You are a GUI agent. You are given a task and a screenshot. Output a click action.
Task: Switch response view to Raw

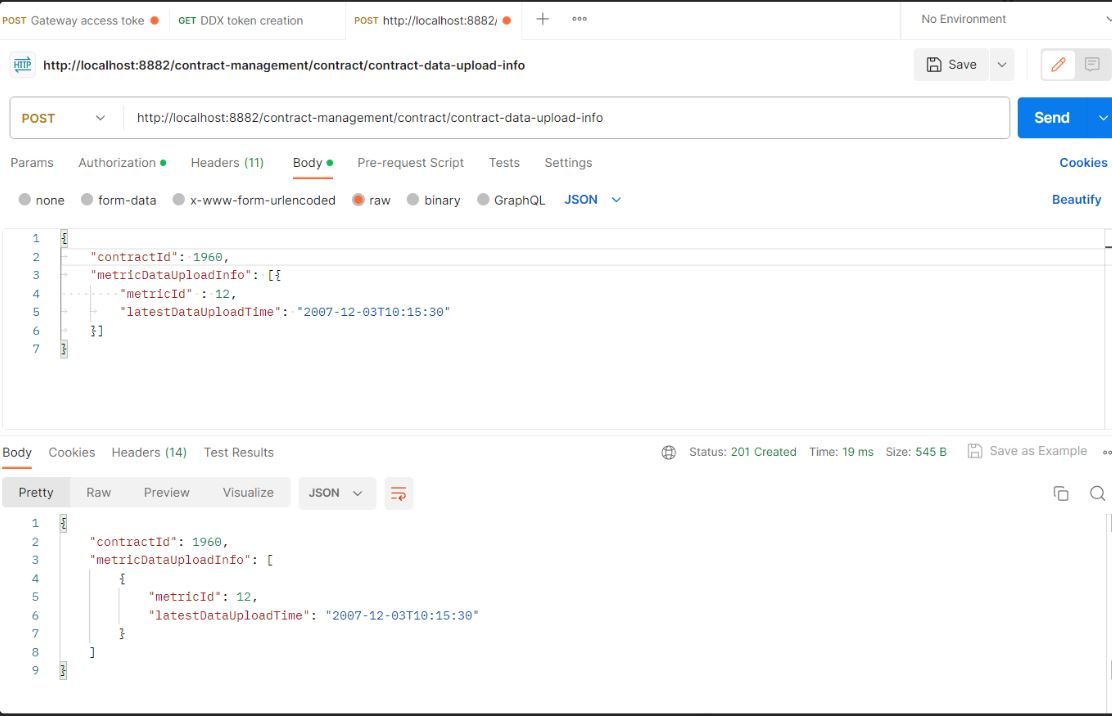[98, 492]
